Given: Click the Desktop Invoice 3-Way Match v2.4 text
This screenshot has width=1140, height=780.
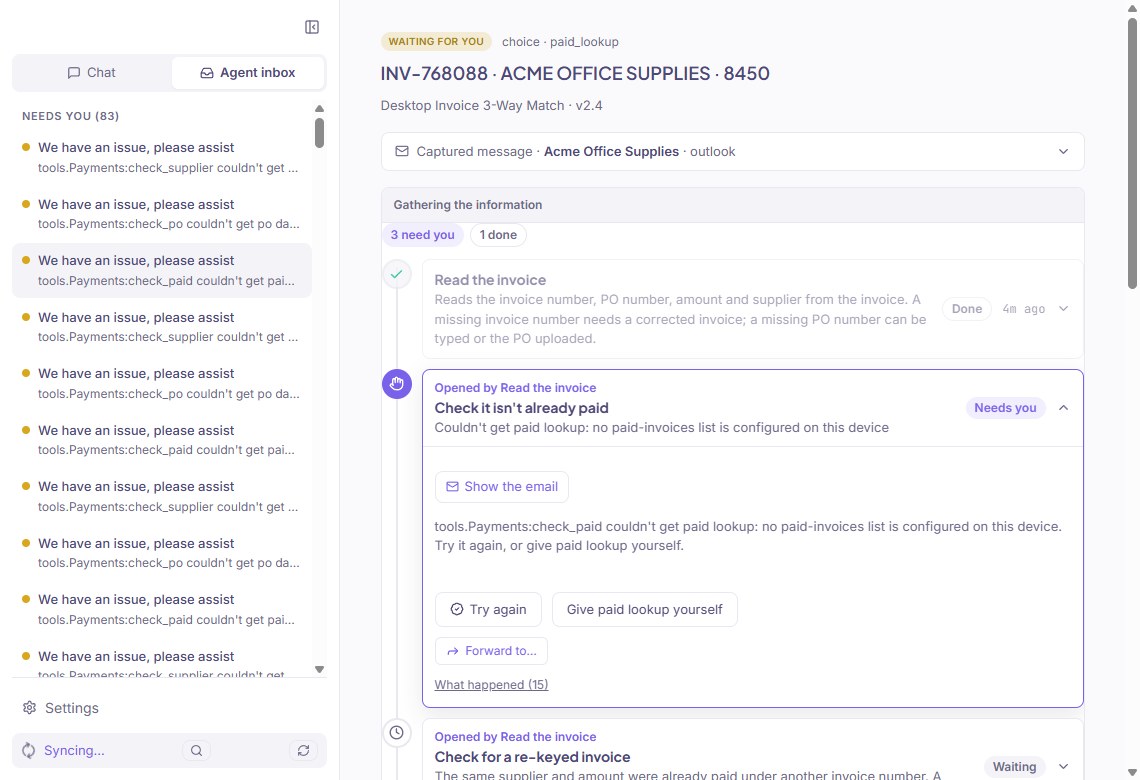Looking at the screenshot, I should coord(491,105).
